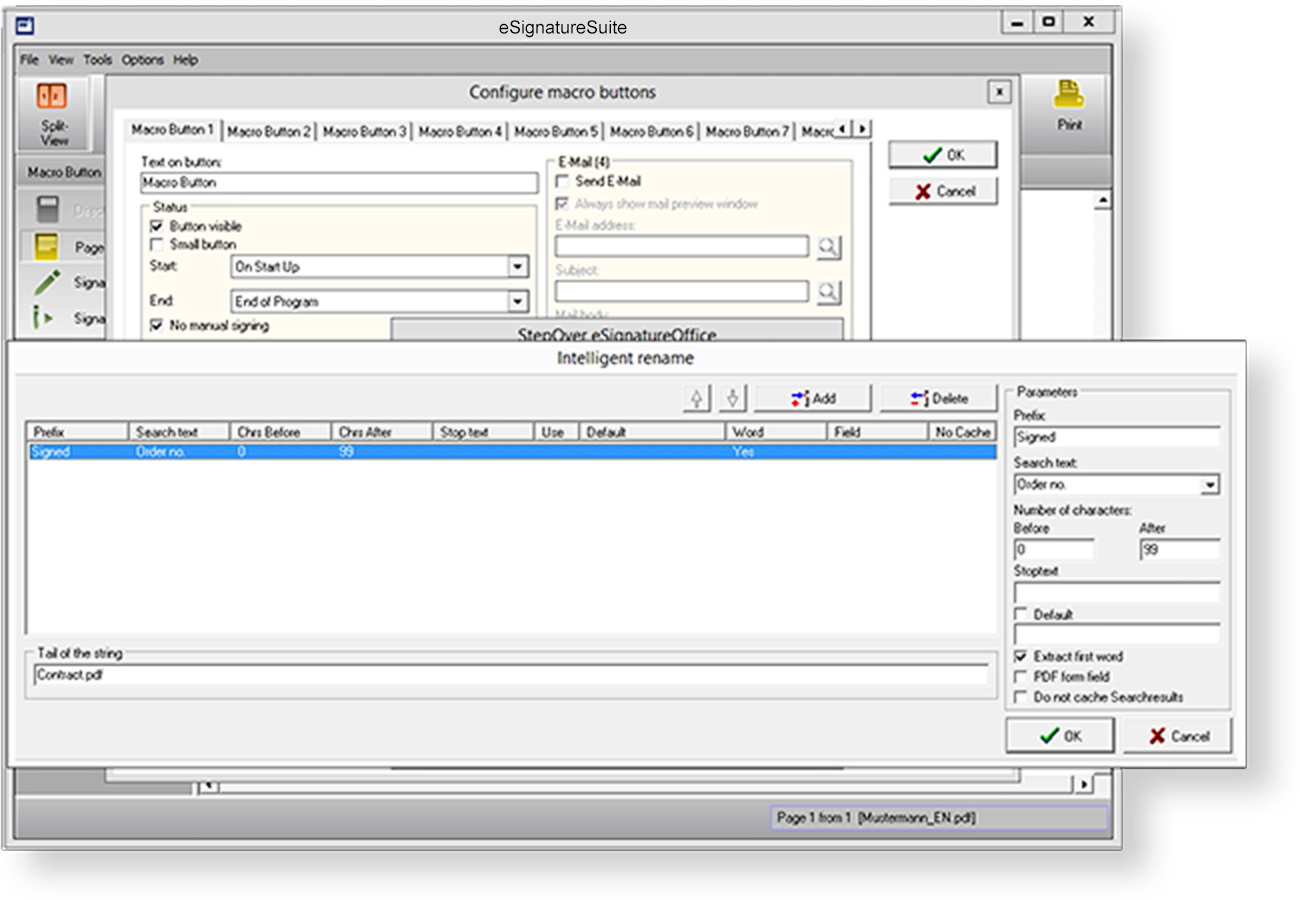Enable the Default checkbox in Parameters
This screenshot has width=1300, height=900.
[1021, 614]
